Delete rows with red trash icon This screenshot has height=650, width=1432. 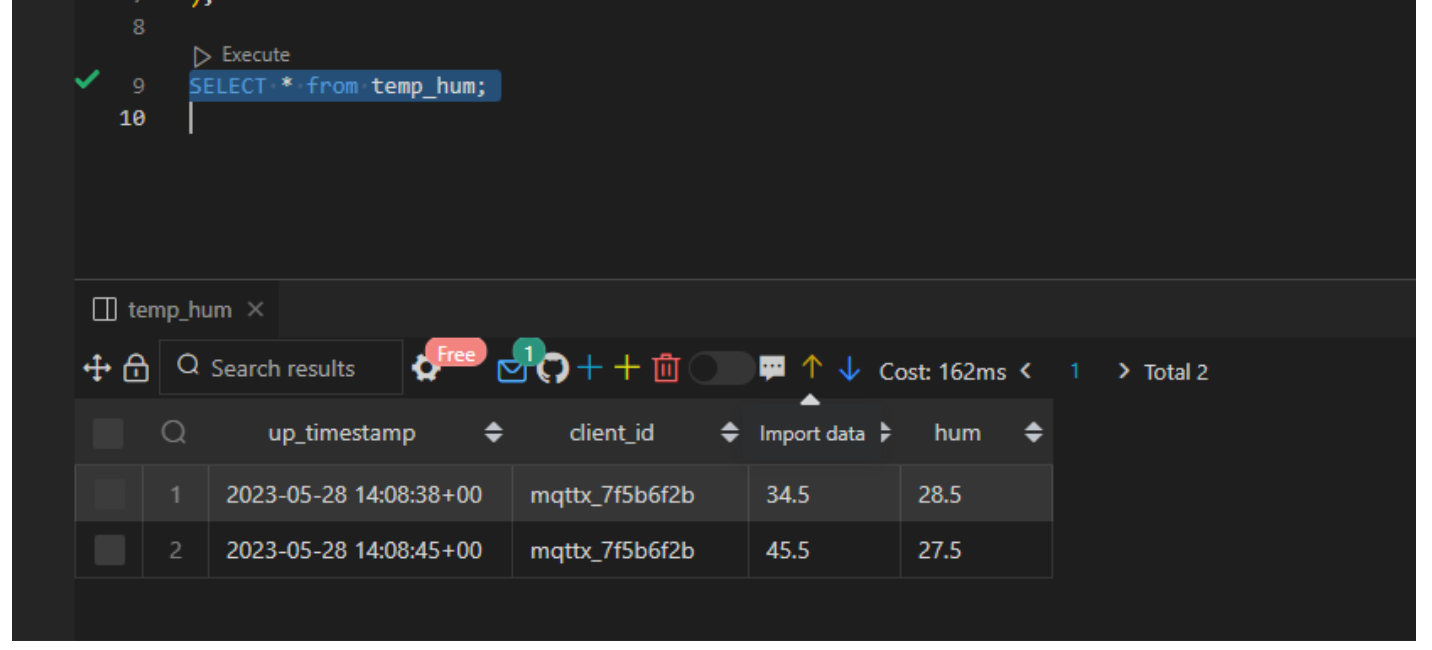point(666,369)
